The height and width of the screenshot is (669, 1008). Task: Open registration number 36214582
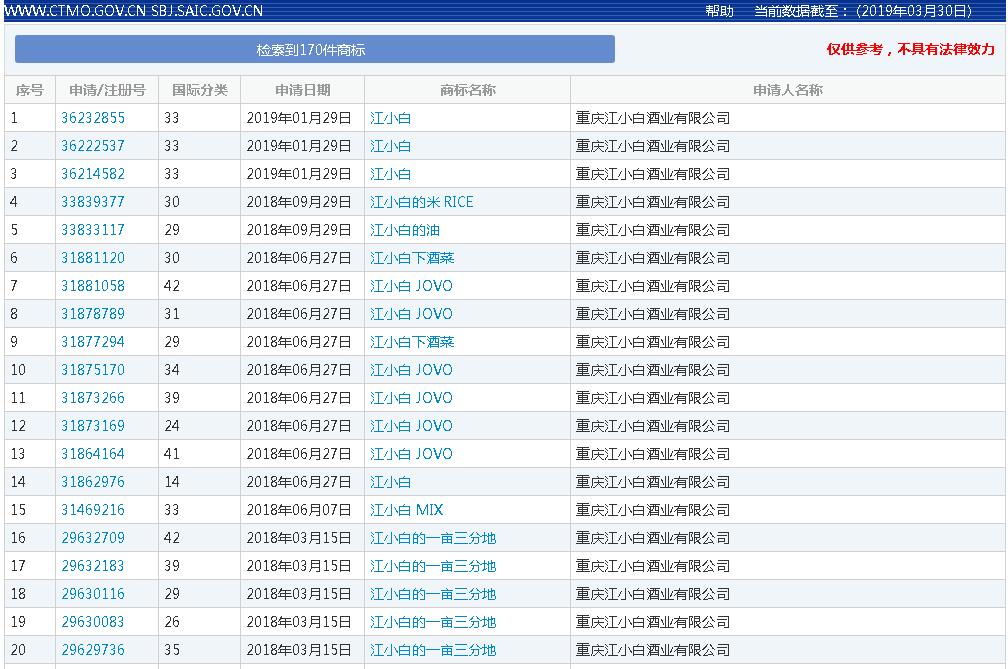(93, 174)
